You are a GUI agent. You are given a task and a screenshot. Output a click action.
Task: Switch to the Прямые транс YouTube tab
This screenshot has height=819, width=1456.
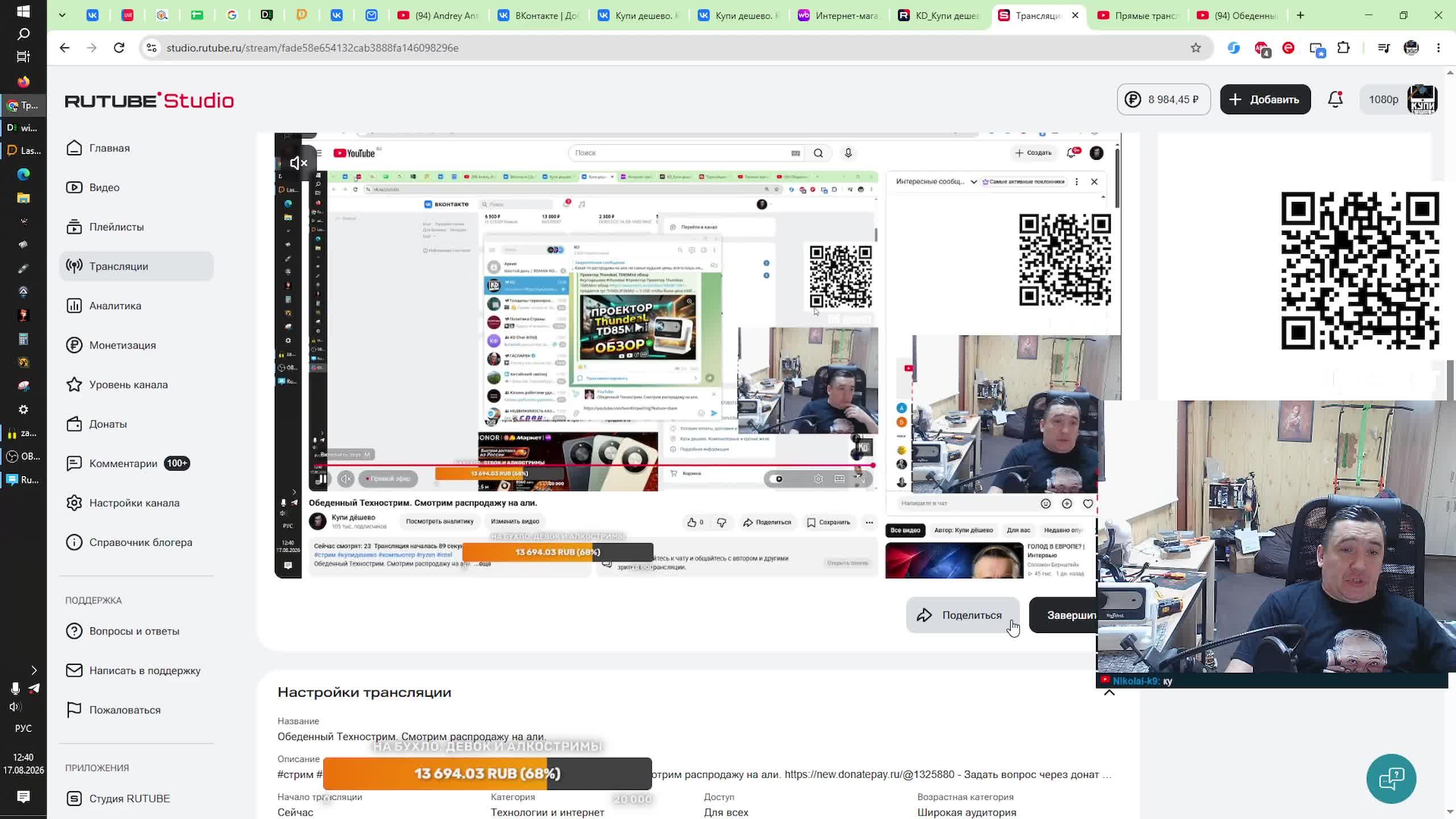(x=1137, y=15)
